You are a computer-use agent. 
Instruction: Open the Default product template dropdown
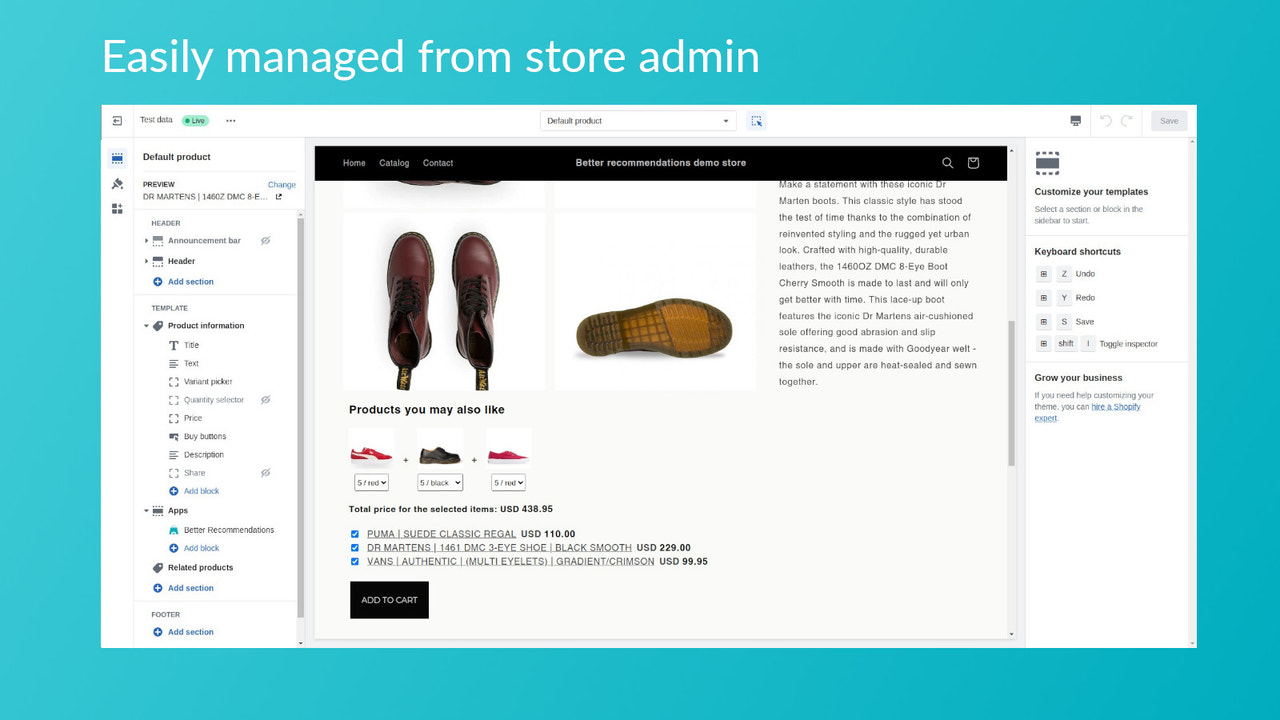[x=638, y=120]
